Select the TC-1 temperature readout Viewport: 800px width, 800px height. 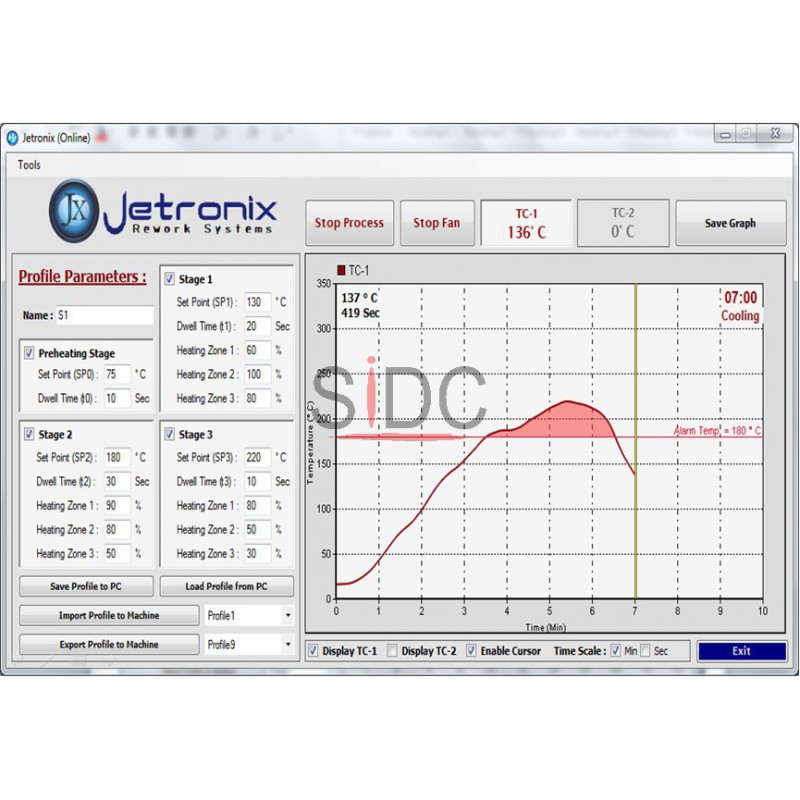point(526,223)
